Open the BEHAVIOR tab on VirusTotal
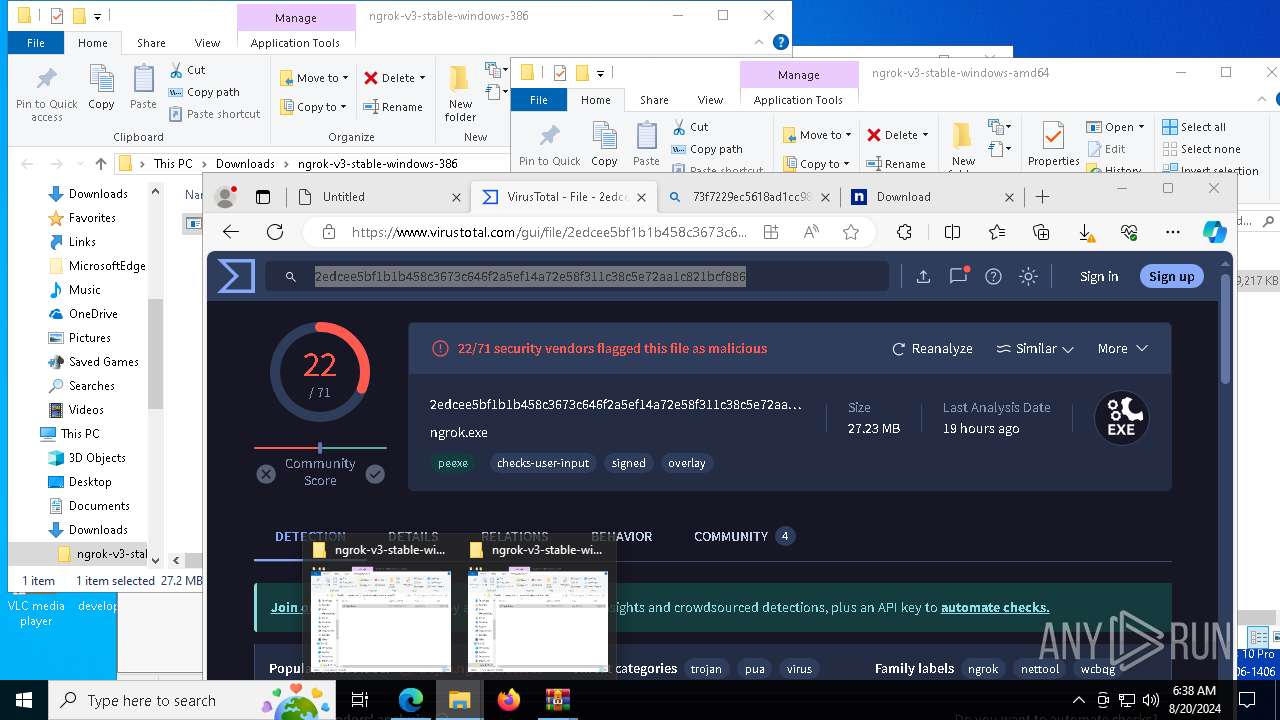This screenshot has width=1280, height=720. pos(621,537)
